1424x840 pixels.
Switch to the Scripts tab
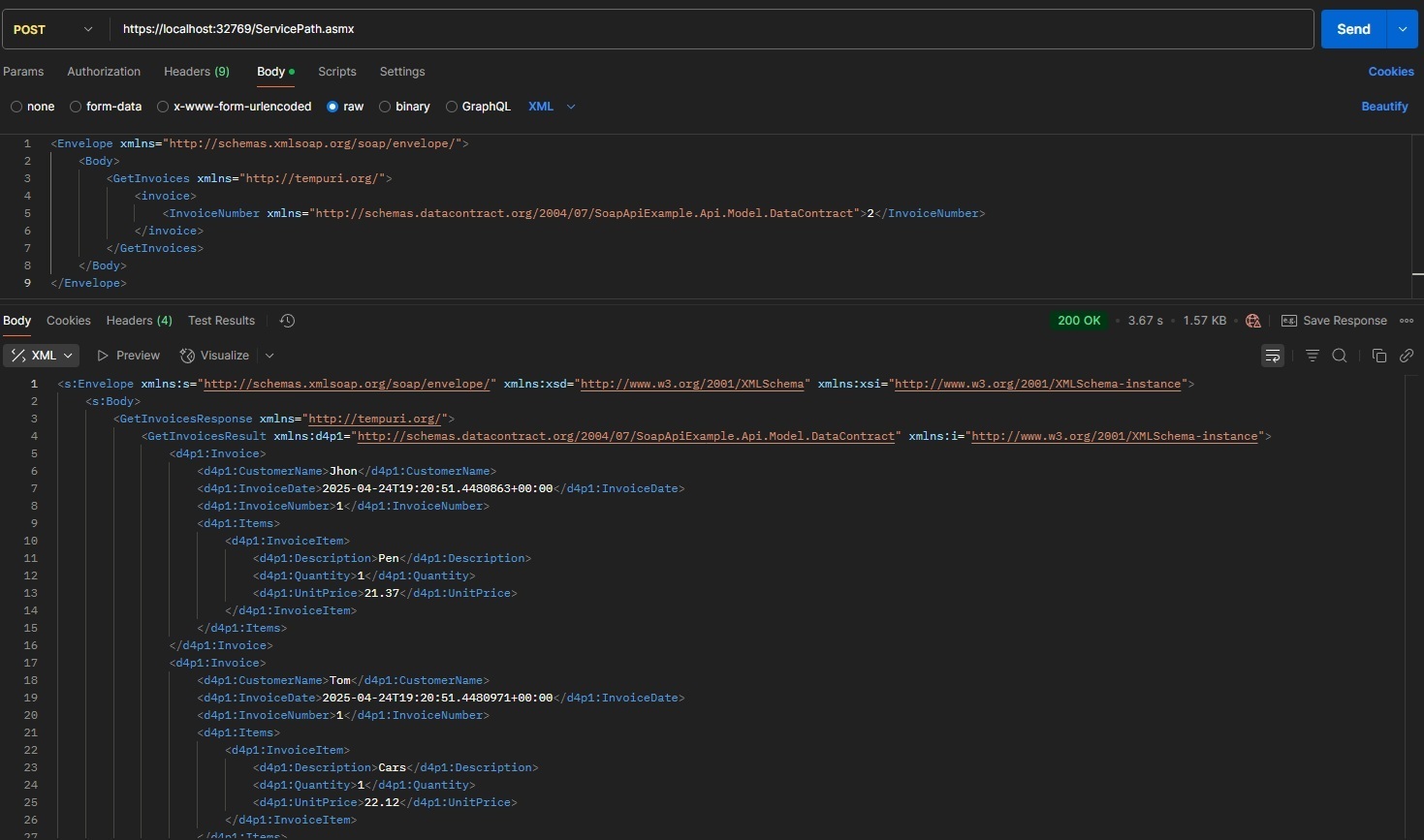[x=337, y=72]
